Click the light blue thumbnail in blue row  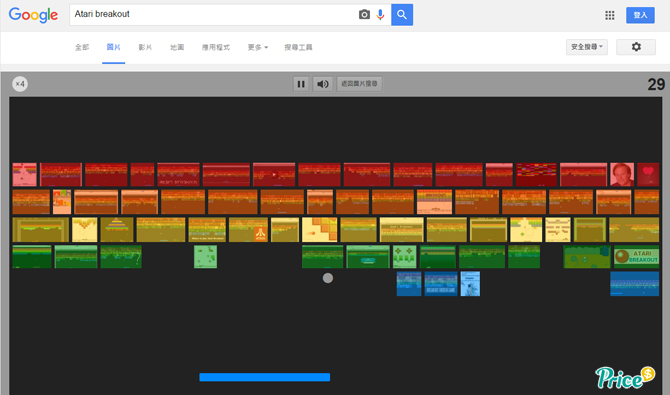click(470, 284)
